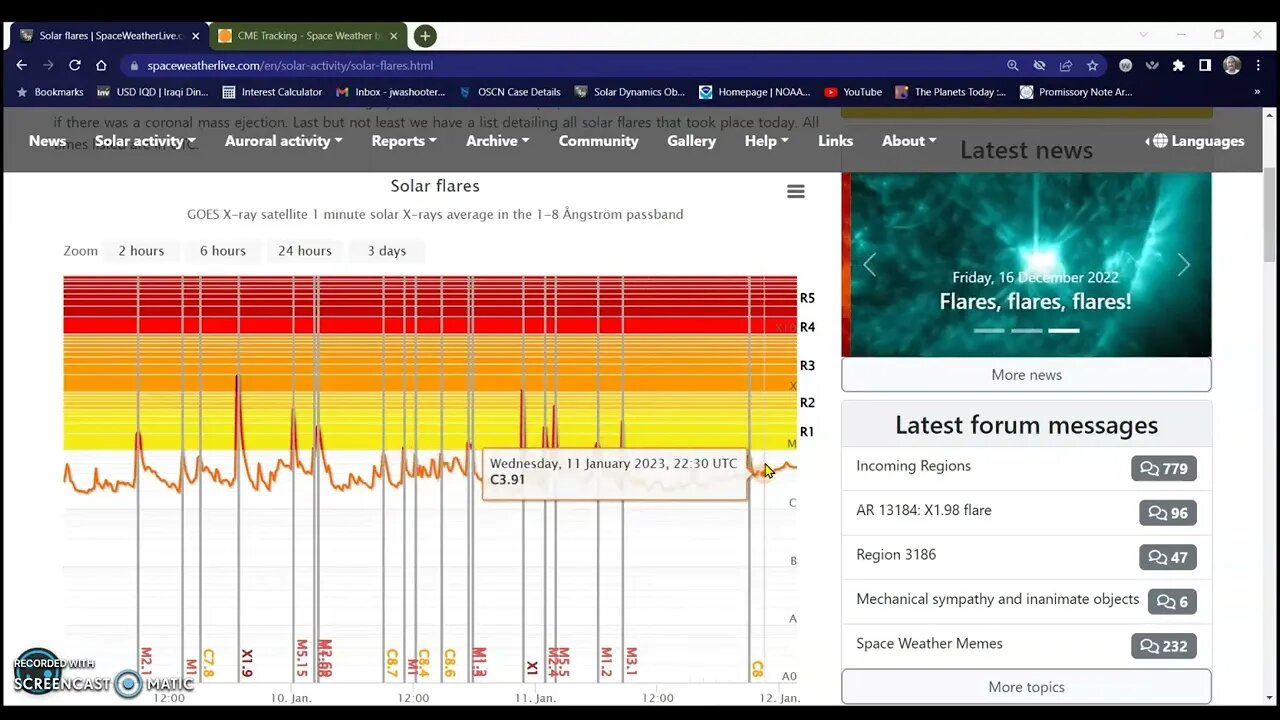Click the More topics button
The width and height of the screenshot is (1280, 720).
pyautogui.click(x=1026, y=687)
